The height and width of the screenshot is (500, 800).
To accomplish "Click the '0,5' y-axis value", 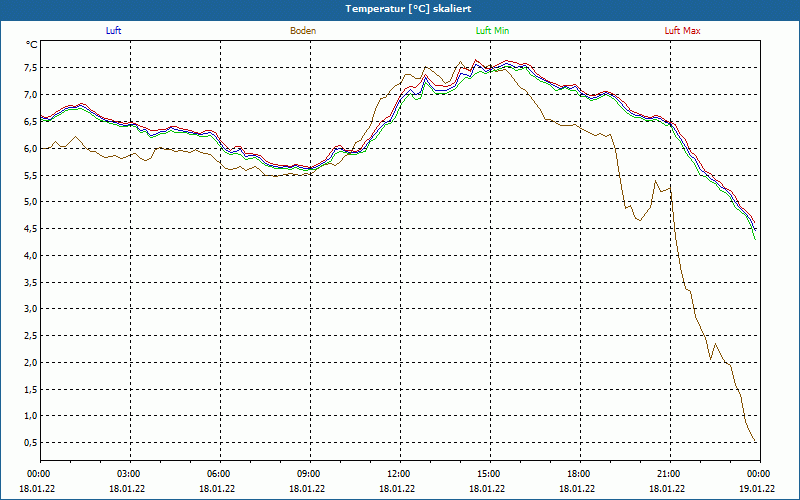I will (x=31, y=442).
